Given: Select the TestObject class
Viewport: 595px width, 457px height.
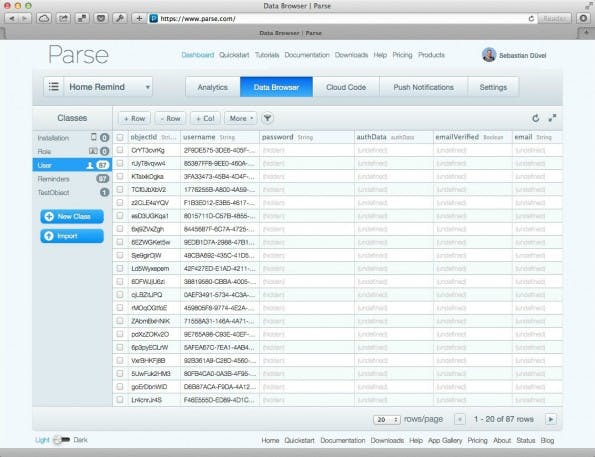Looking at the screenshot, I should pos(72,192).
